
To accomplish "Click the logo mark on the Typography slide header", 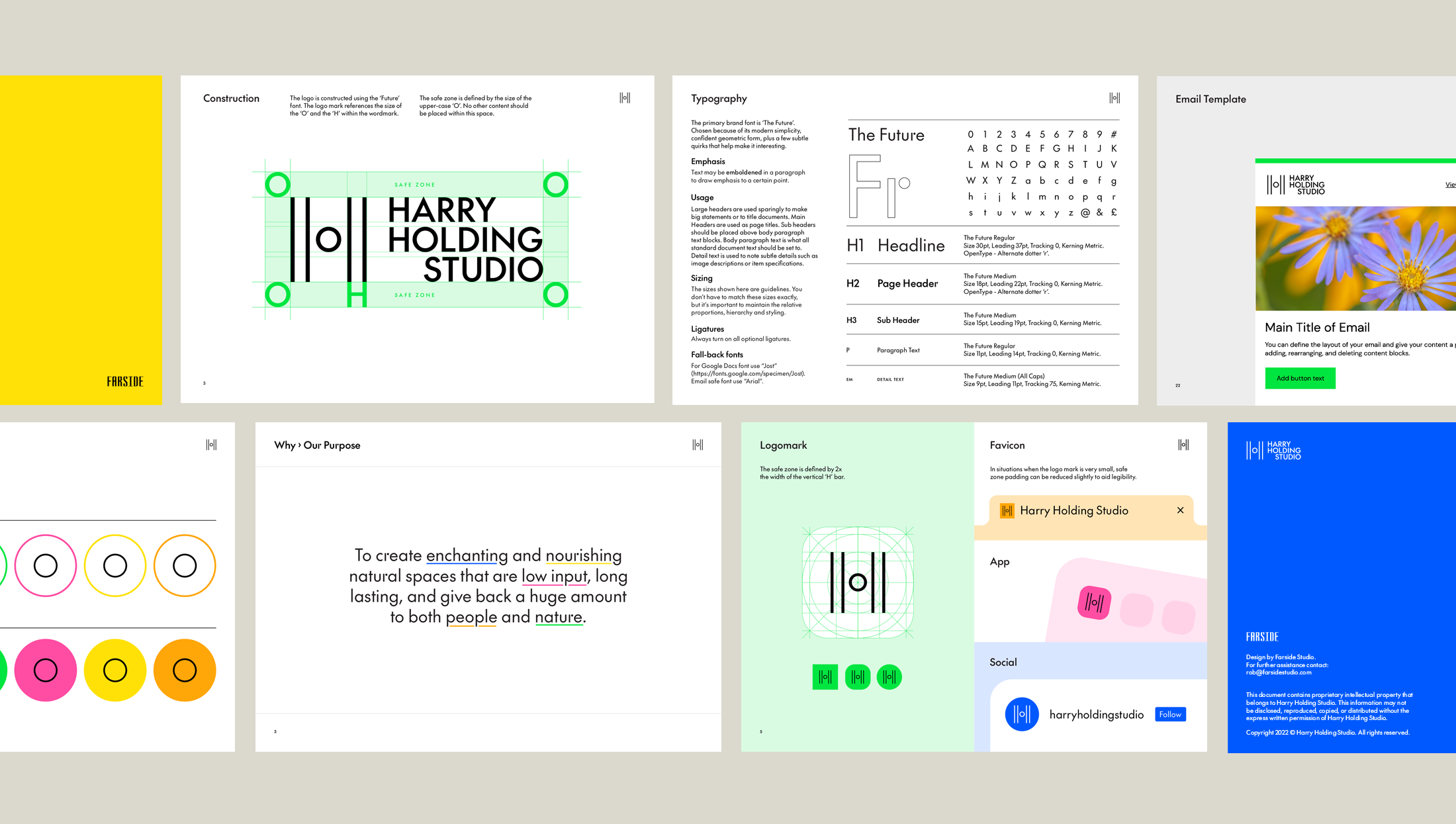I will tap(1115, 98).
